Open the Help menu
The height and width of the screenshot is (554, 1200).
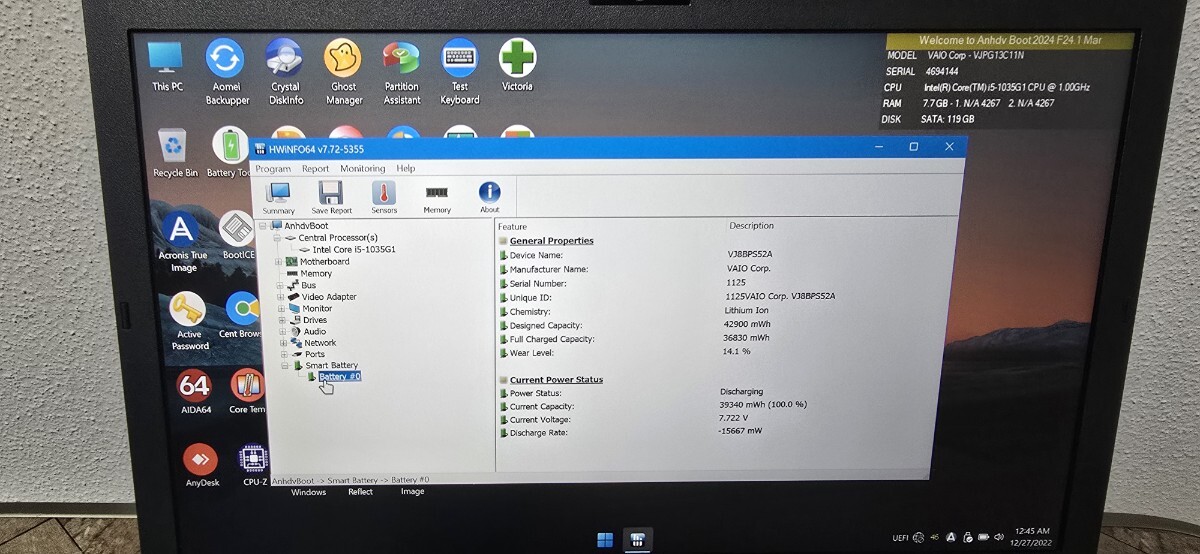point(405,169)
